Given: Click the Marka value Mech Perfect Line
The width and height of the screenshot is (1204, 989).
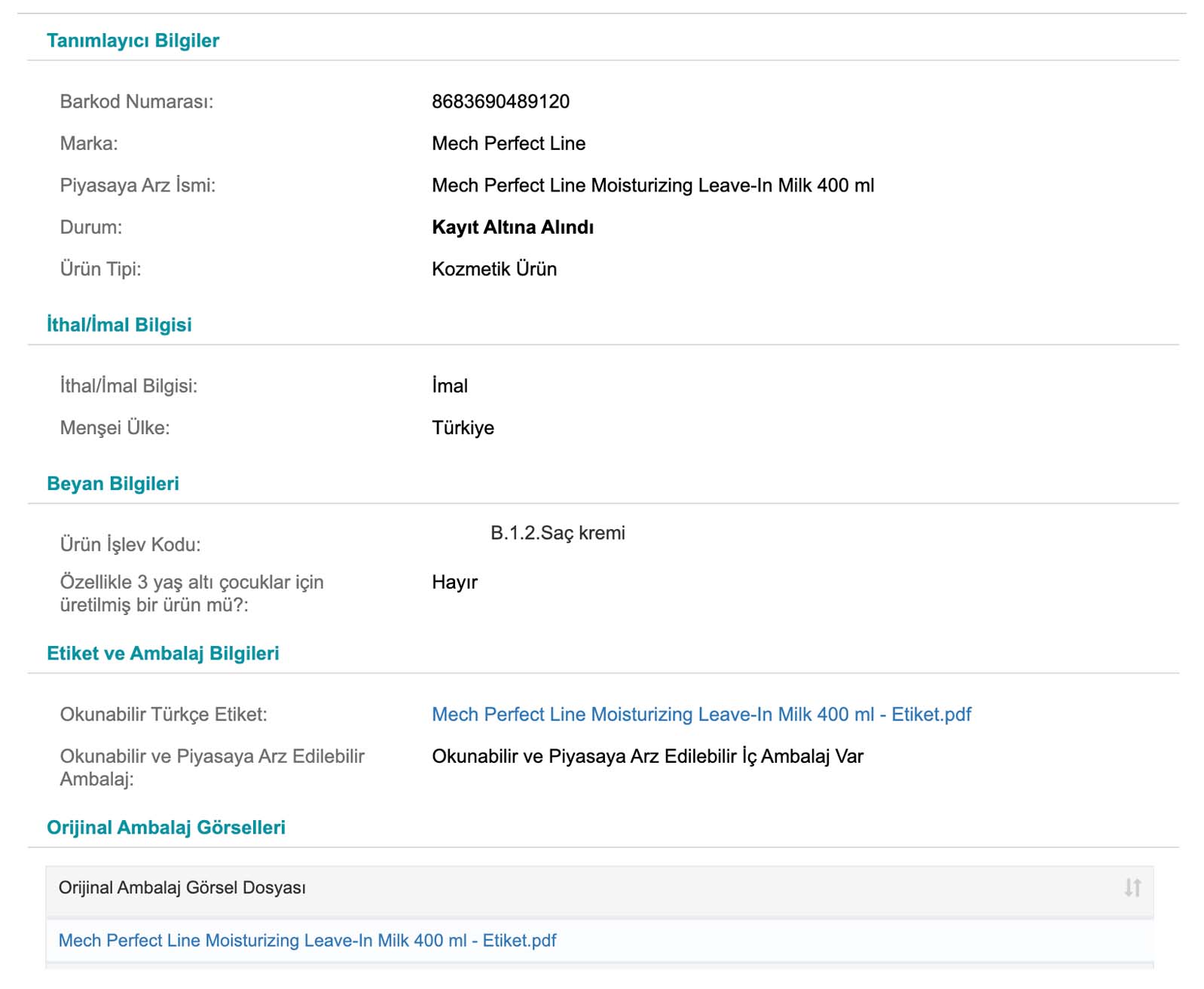Looking at the screenshot, I should click(509, 143).
